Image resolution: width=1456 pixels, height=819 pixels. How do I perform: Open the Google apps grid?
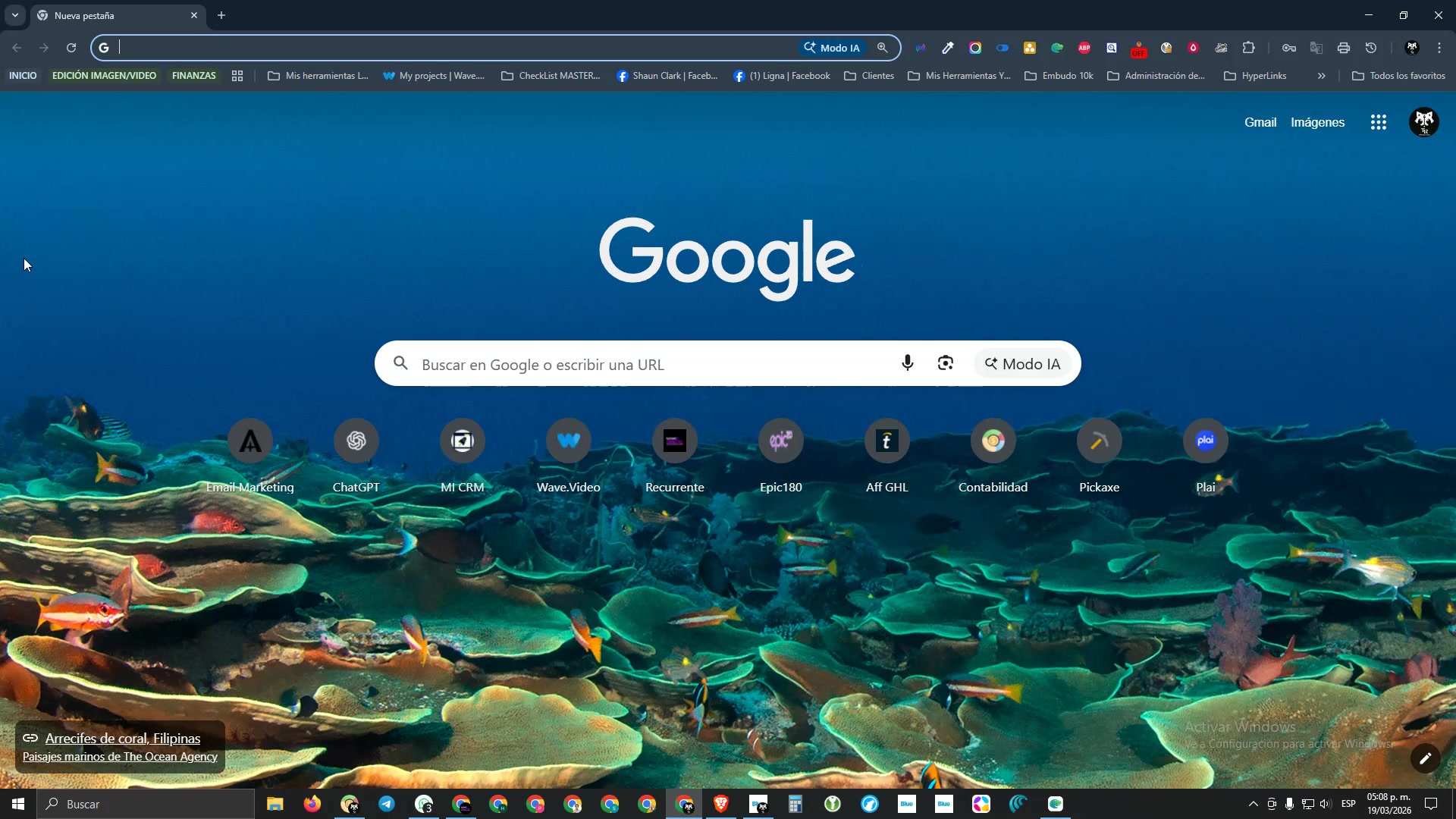[x=1378, y=122]
